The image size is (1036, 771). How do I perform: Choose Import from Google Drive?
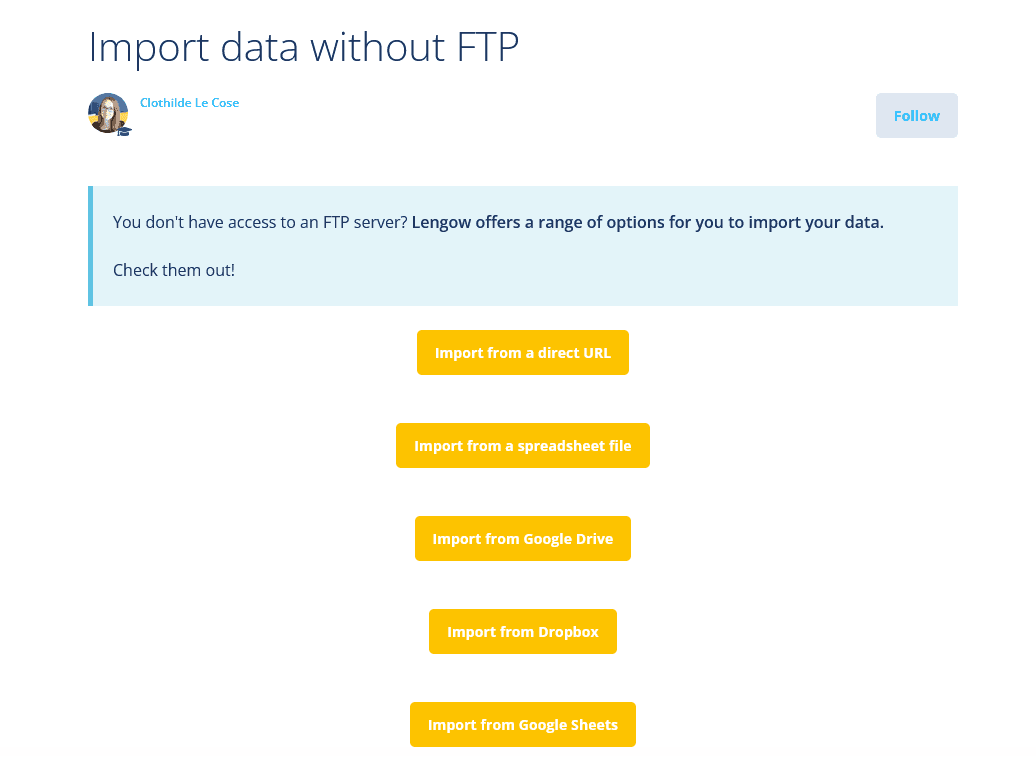522,539
